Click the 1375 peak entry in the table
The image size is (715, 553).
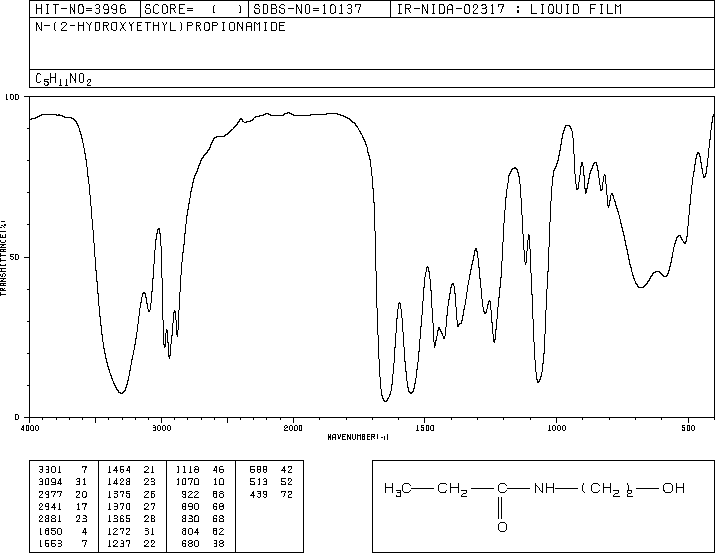coord(131,494)
